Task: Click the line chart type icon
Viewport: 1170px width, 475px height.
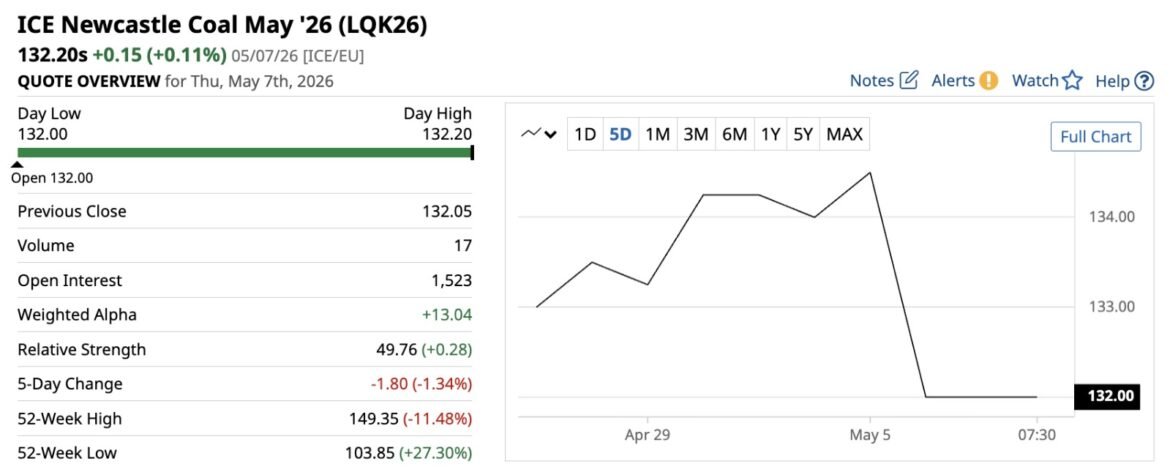Action: (x=531, y=134)
